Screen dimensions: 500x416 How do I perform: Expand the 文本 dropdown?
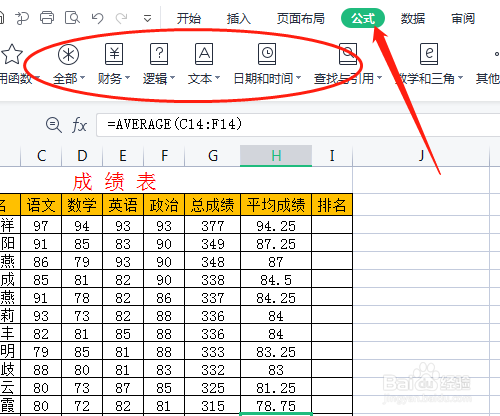(x=217, y=78)
